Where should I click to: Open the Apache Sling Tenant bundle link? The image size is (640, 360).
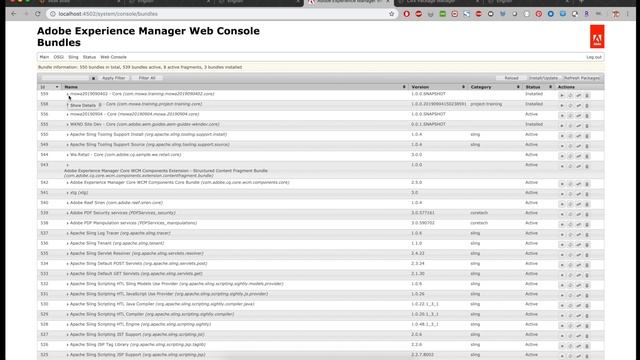click(117, 243)
